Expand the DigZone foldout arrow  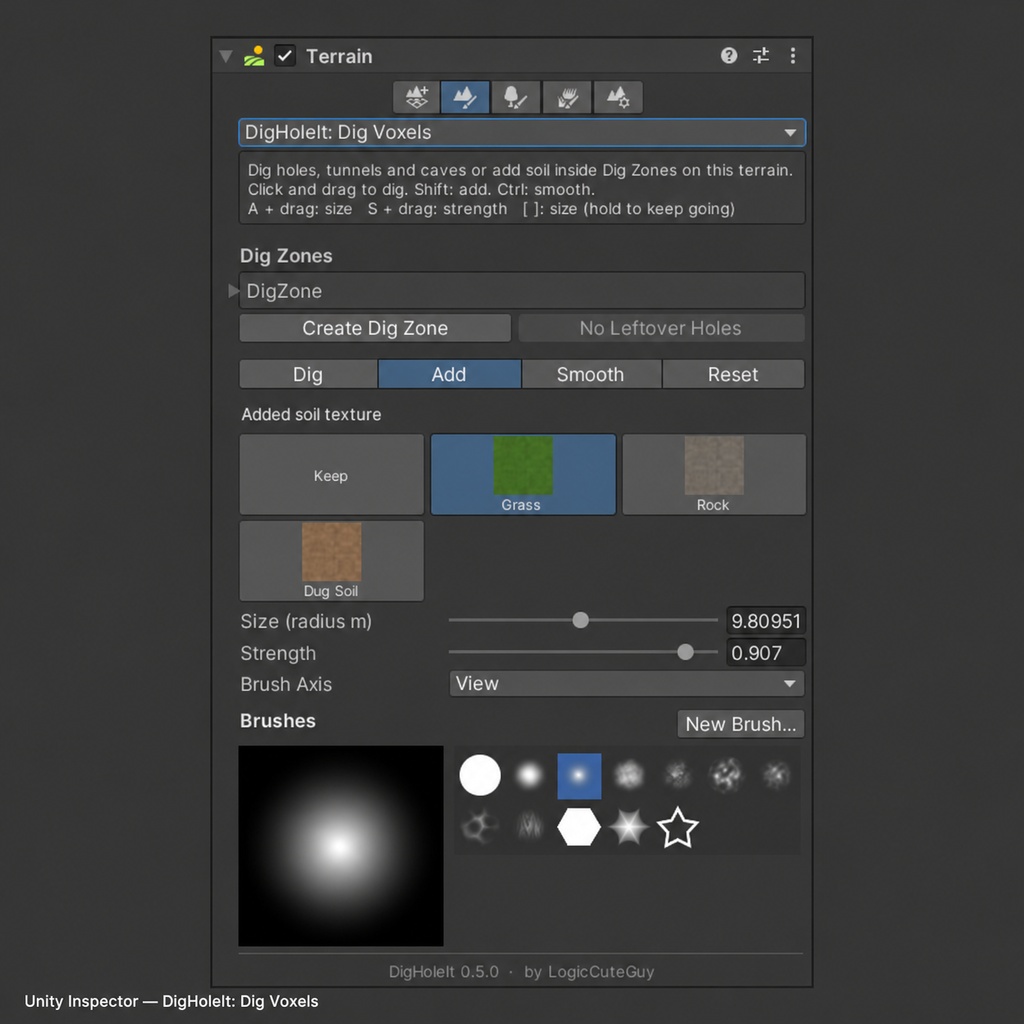pyautogui.click(x=233, y=291)
